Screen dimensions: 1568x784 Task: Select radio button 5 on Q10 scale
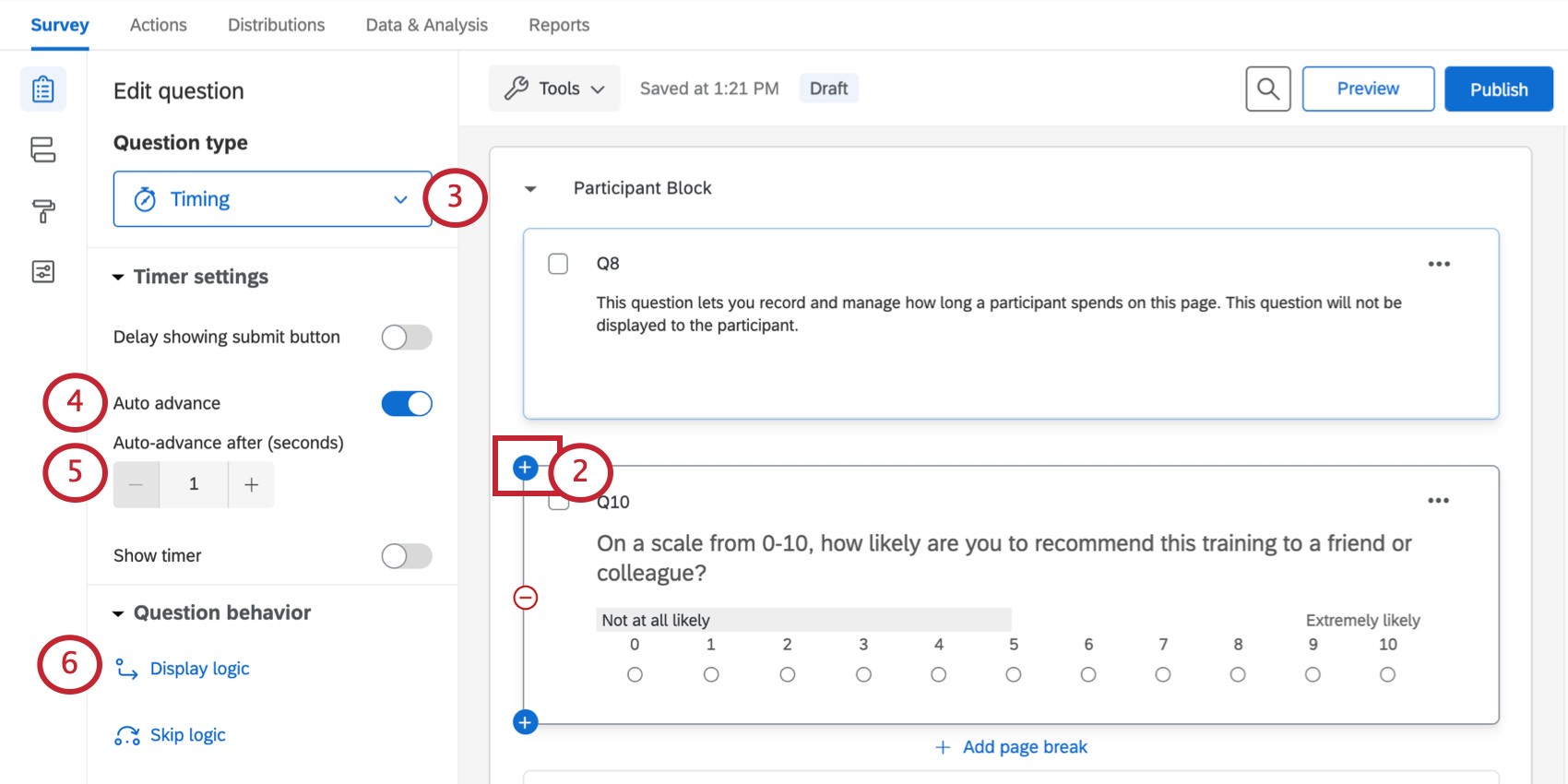click(x=1013, y=674)
